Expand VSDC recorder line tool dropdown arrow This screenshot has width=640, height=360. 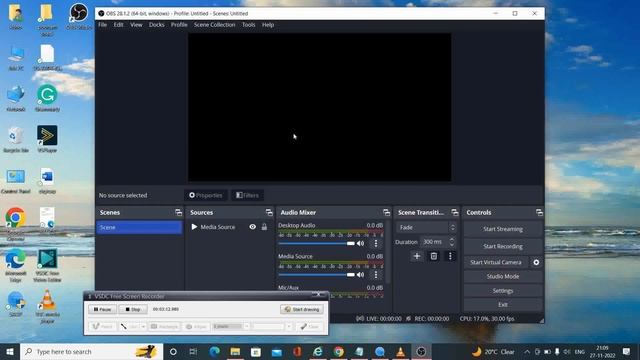point(143,327)
